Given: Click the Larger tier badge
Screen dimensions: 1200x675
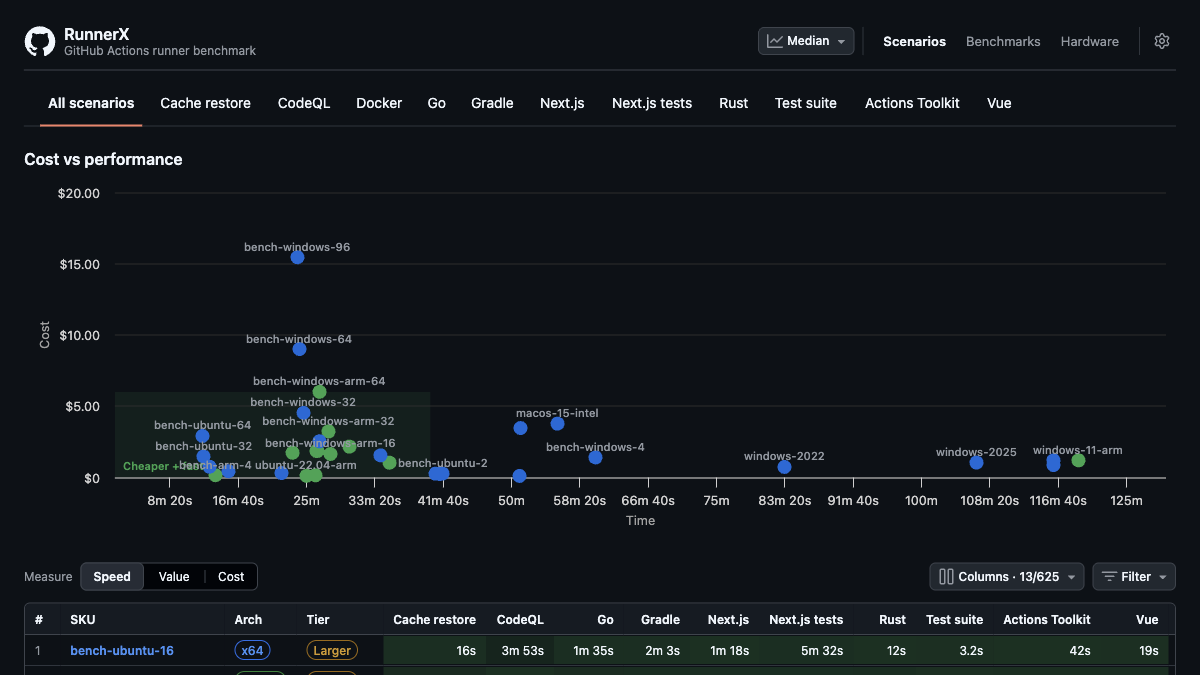Looking at the screenshot, I should tap(332, 651).
